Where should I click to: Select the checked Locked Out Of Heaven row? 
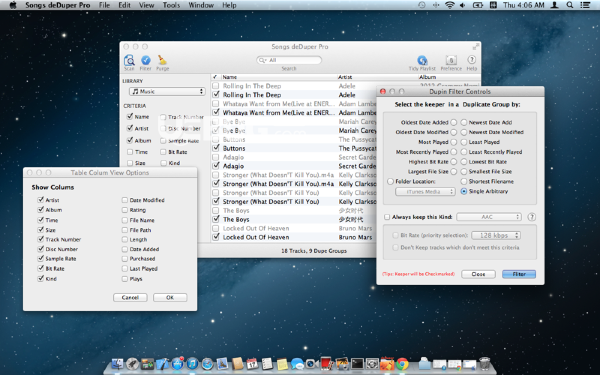coord(293,237)
